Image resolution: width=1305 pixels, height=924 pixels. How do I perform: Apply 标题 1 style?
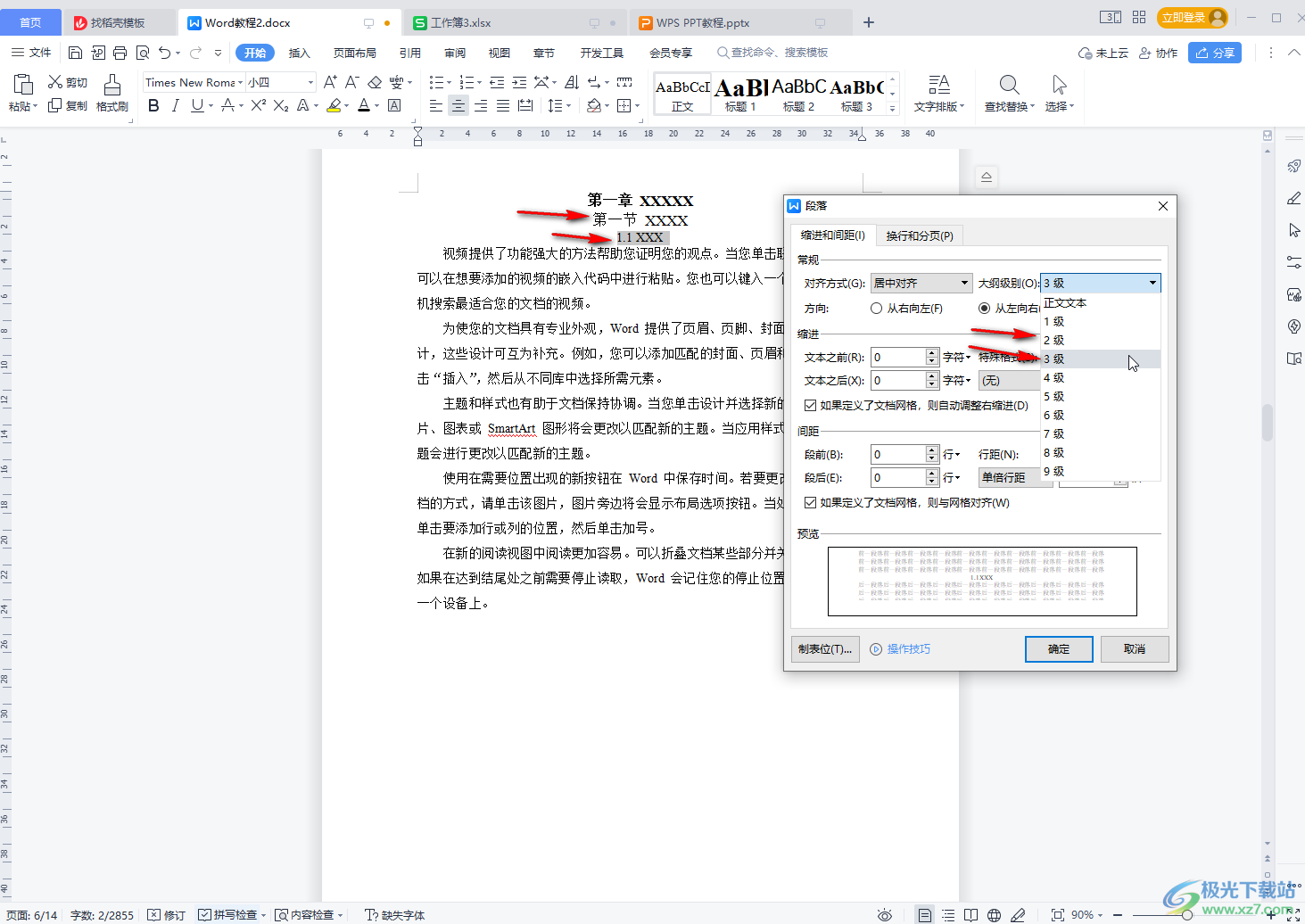(x=740, y=94)
